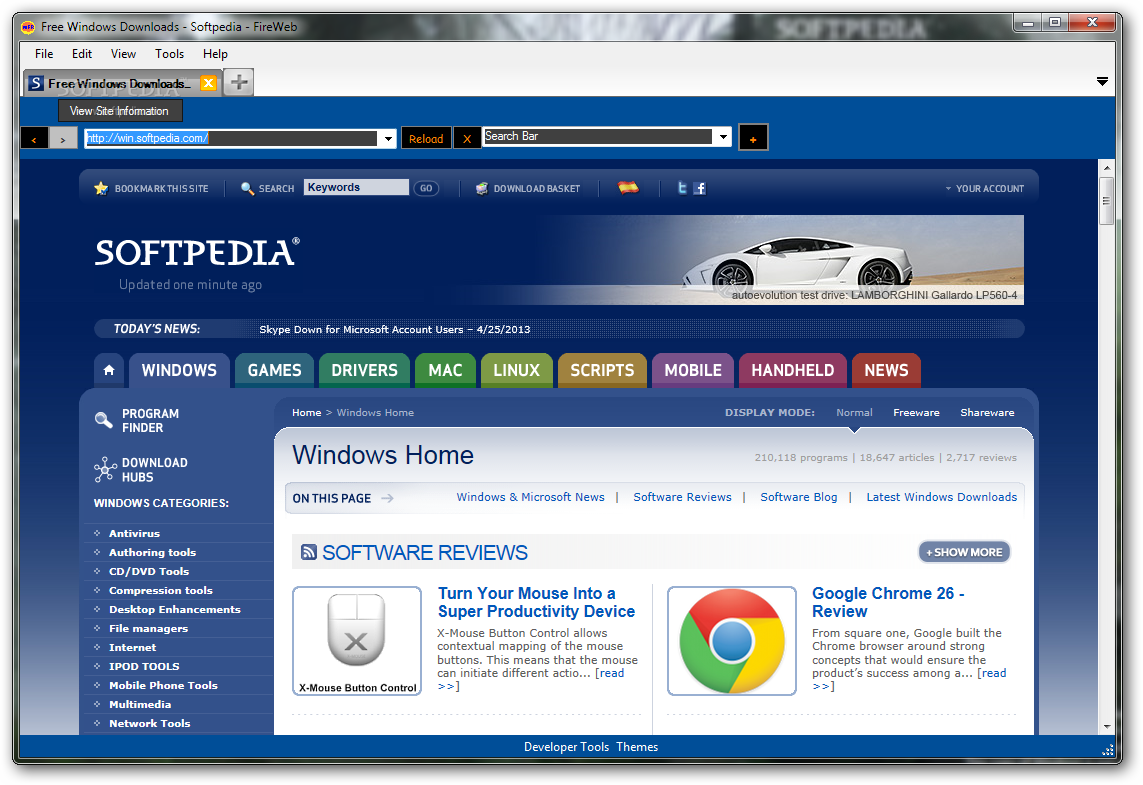Select the WINDOWS navigation tab

pos(179,370)
